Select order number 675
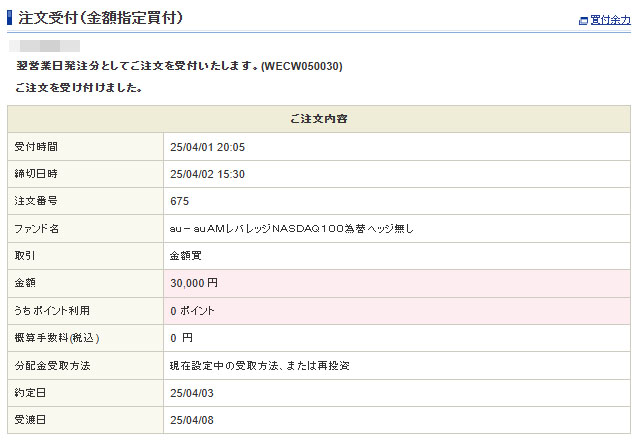The width and height of the screenshot is (638, 441). pos(180,201)
